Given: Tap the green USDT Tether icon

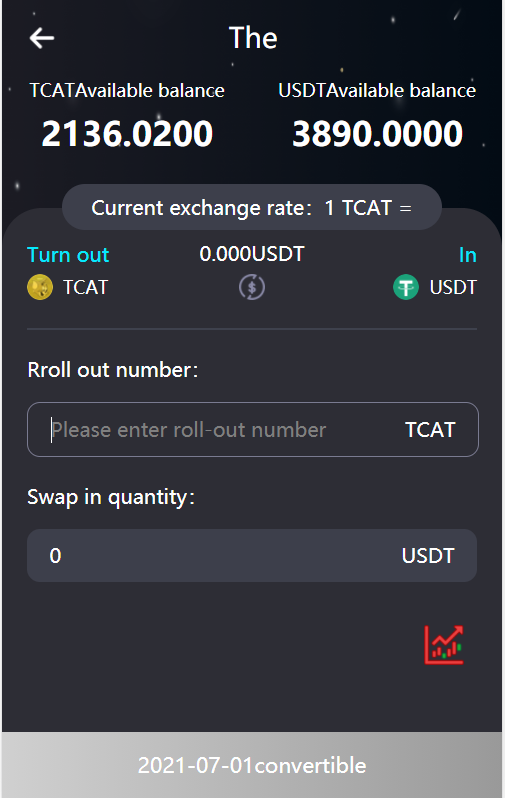Looking at the screenshot, I should (406, 287).
